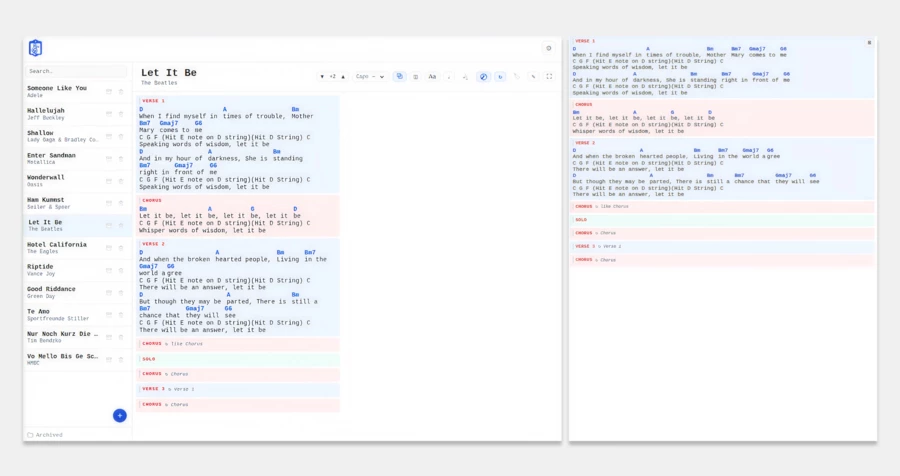Viewport: 900px width, 476px height.
Task: Delete the Riptide song with trash icon
Action: pos(121,270)
